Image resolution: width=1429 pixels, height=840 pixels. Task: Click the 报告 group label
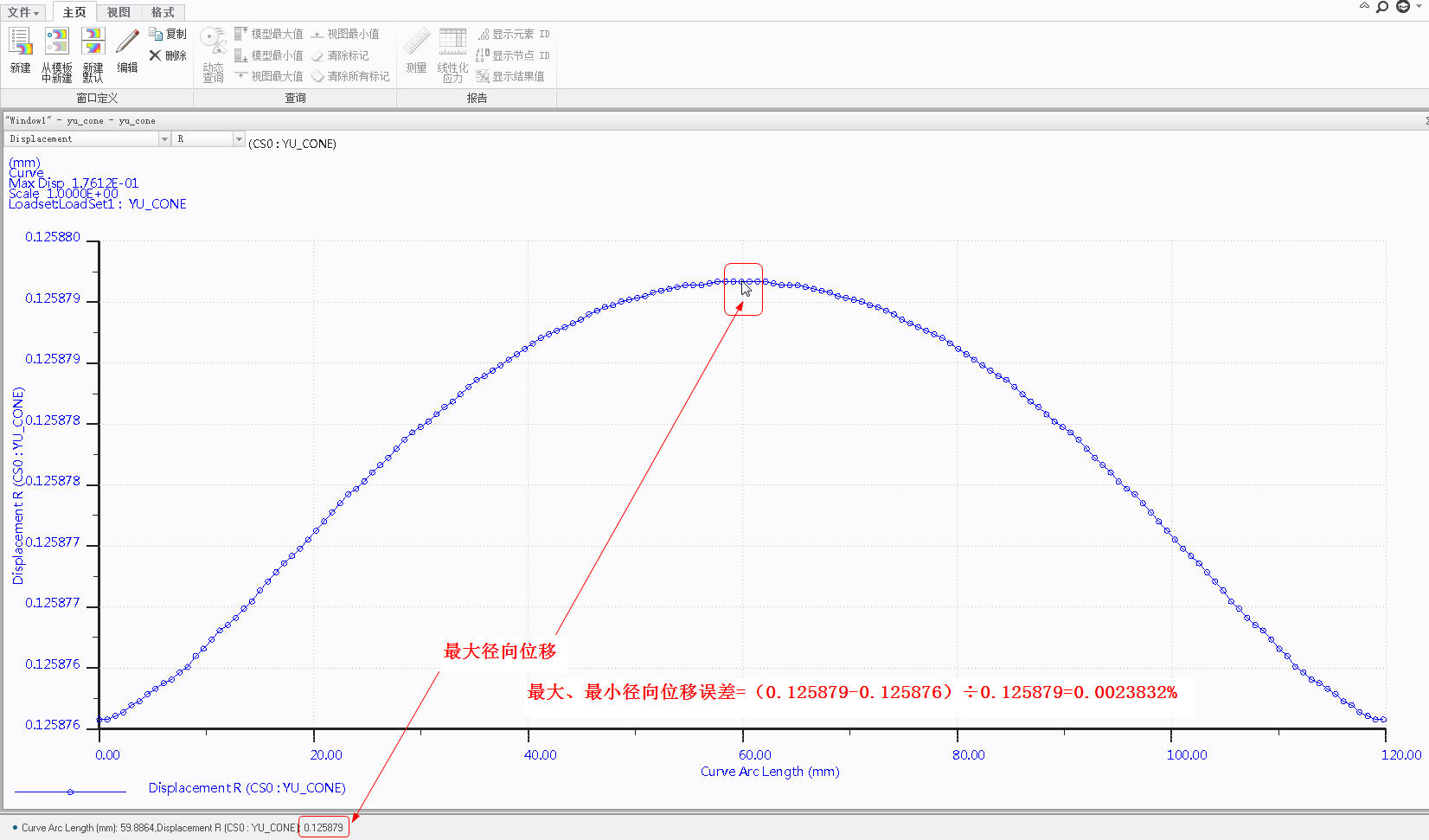(x=477, y=98)
